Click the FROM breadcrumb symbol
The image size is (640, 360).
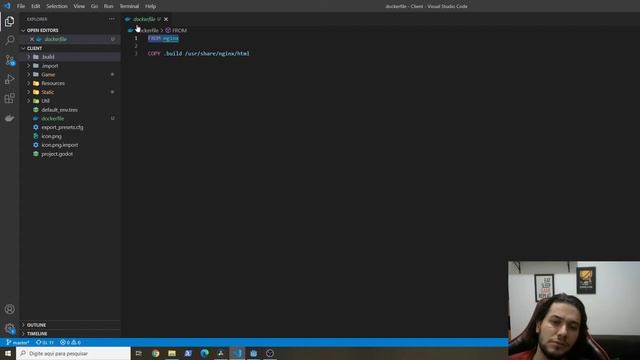[176, 30]
